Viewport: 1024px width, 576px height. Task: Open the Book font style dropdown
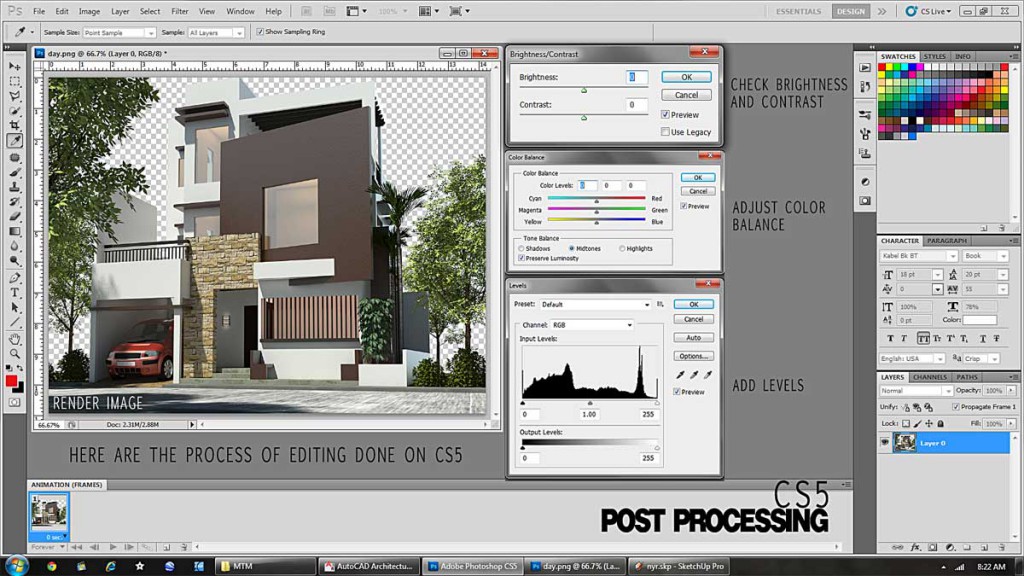tap(985, 256)
